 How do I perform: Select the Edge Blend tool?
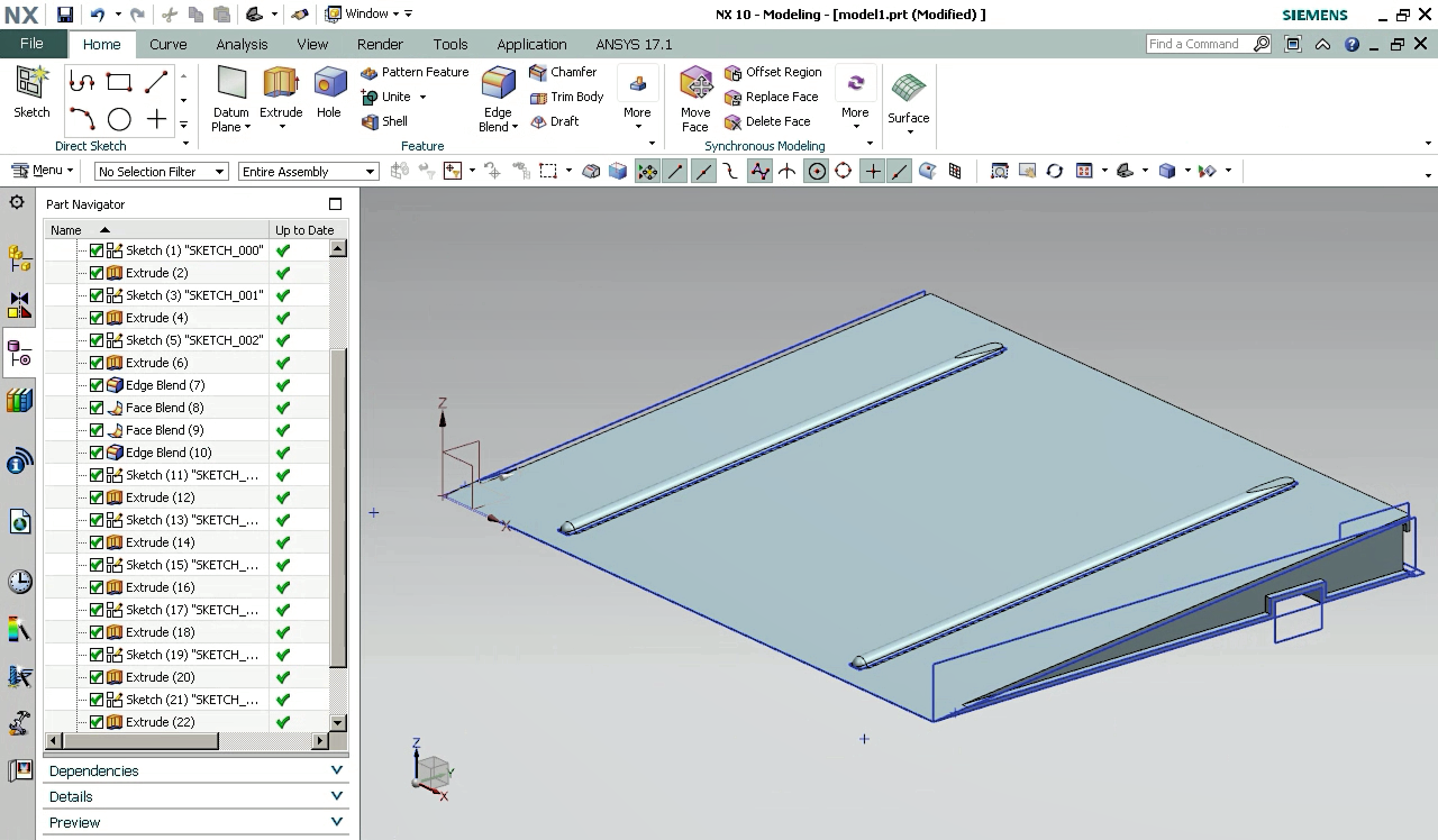pyautogui.click(x=498, y=99)
